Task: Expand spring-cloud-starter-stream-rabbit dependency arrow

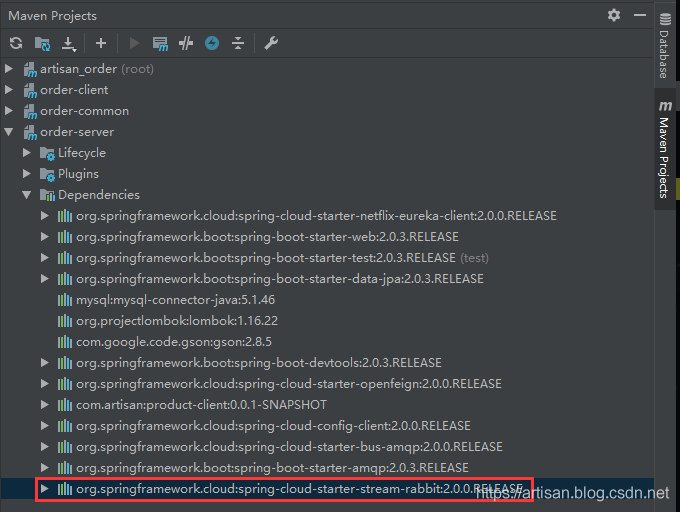Action: (45, 489)
